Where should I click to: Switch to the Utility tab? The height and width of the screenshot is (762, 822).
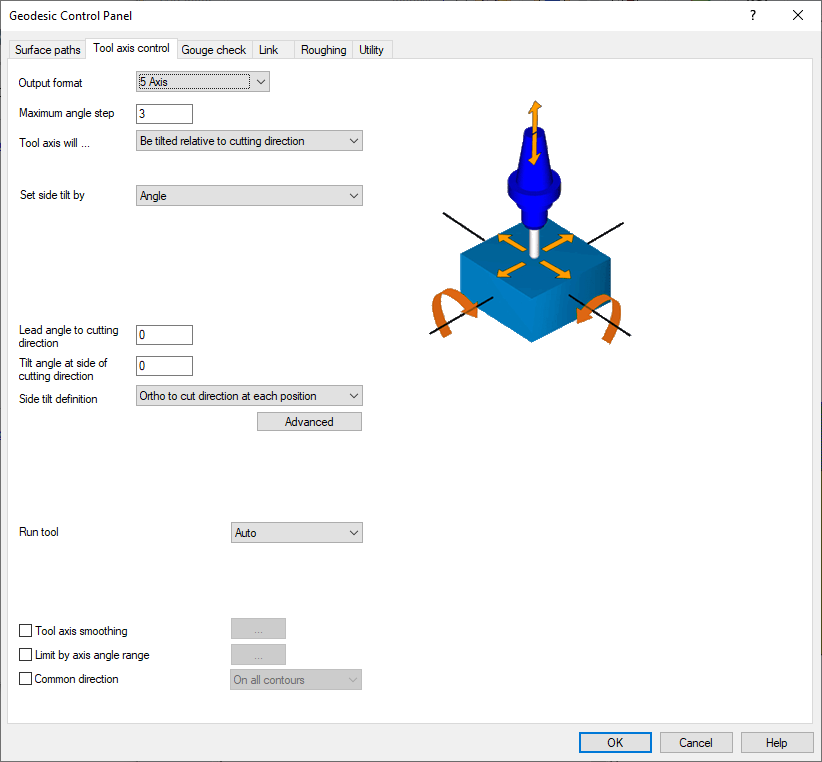click(371, 50)
